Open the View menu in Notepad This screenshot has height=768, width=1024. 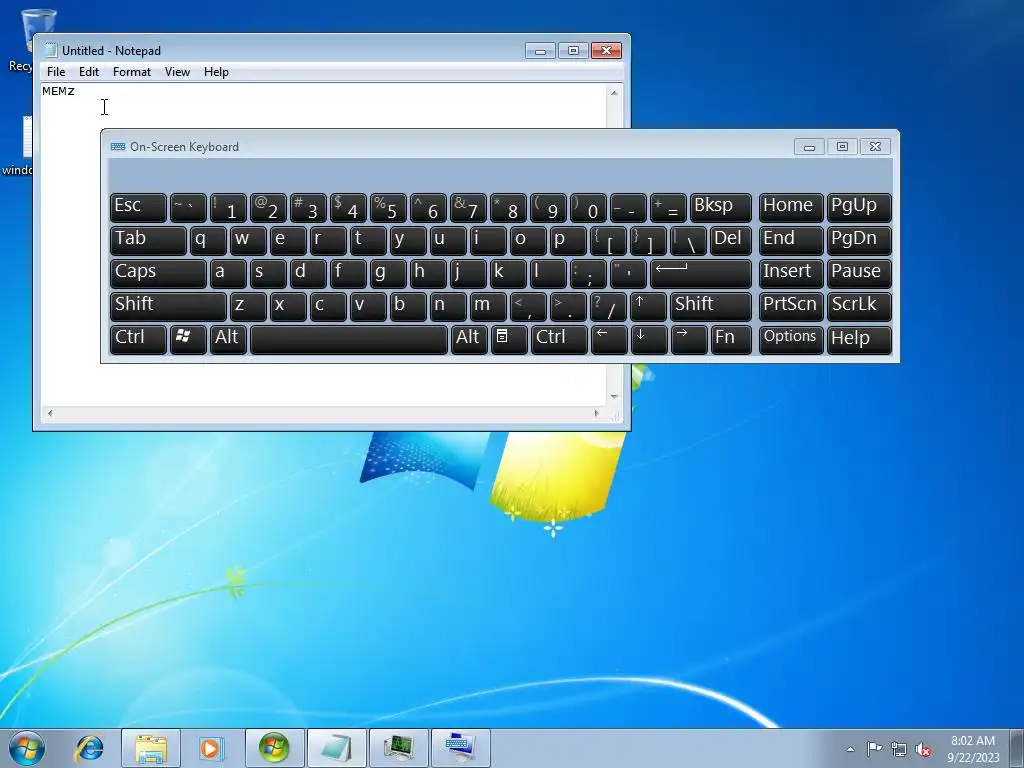point(177,72)
